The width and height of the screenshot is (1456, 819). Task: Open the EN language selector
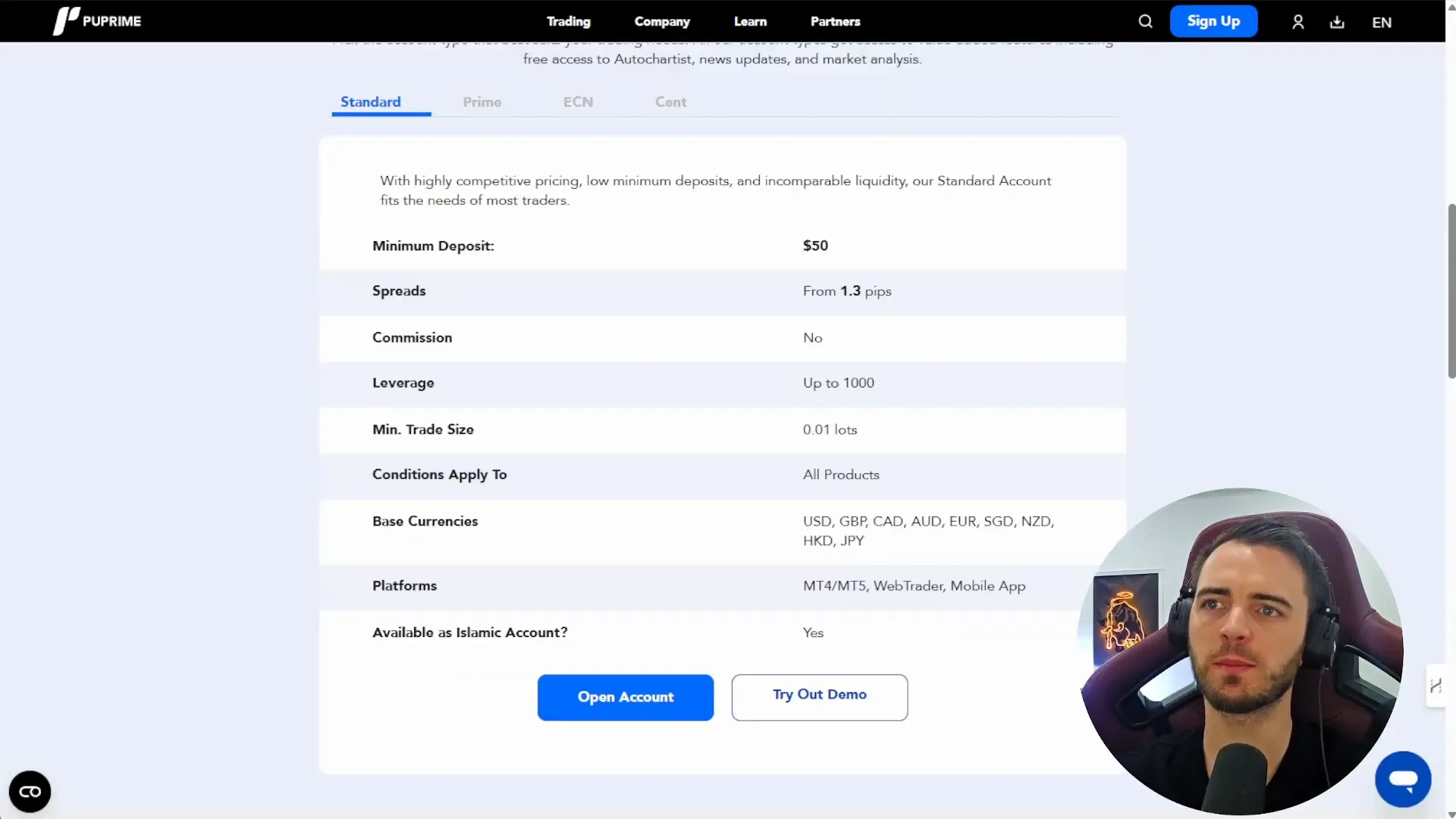click(x=1382, y=23)
